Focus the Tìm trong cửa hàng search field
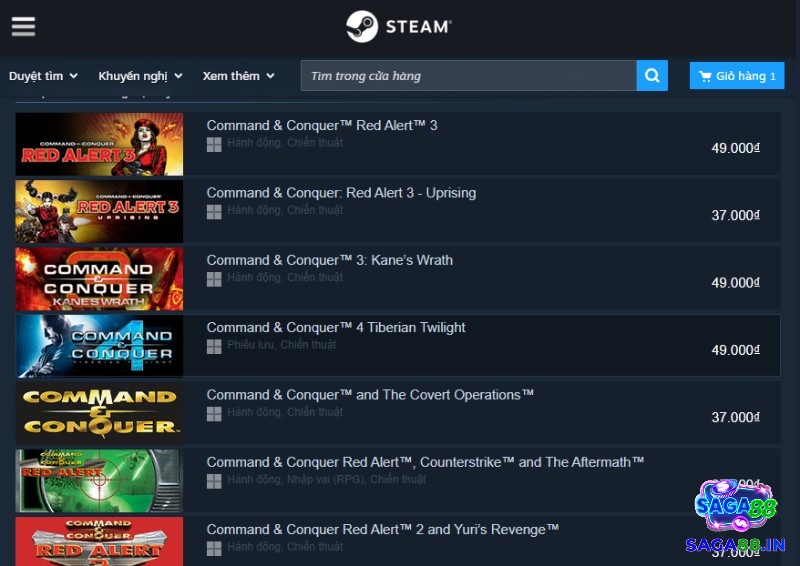 click(468, 76)
